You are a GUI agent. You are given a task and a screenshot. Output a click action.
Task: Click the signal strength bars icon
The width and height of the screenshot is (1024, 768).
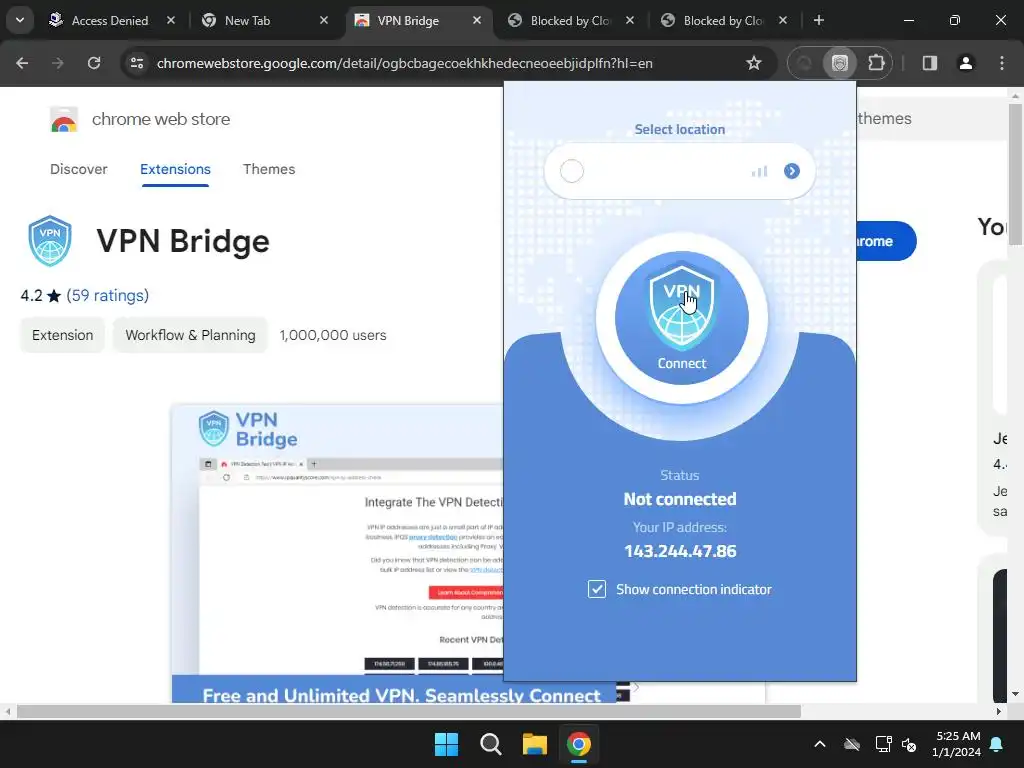click(x=759, y=171)
